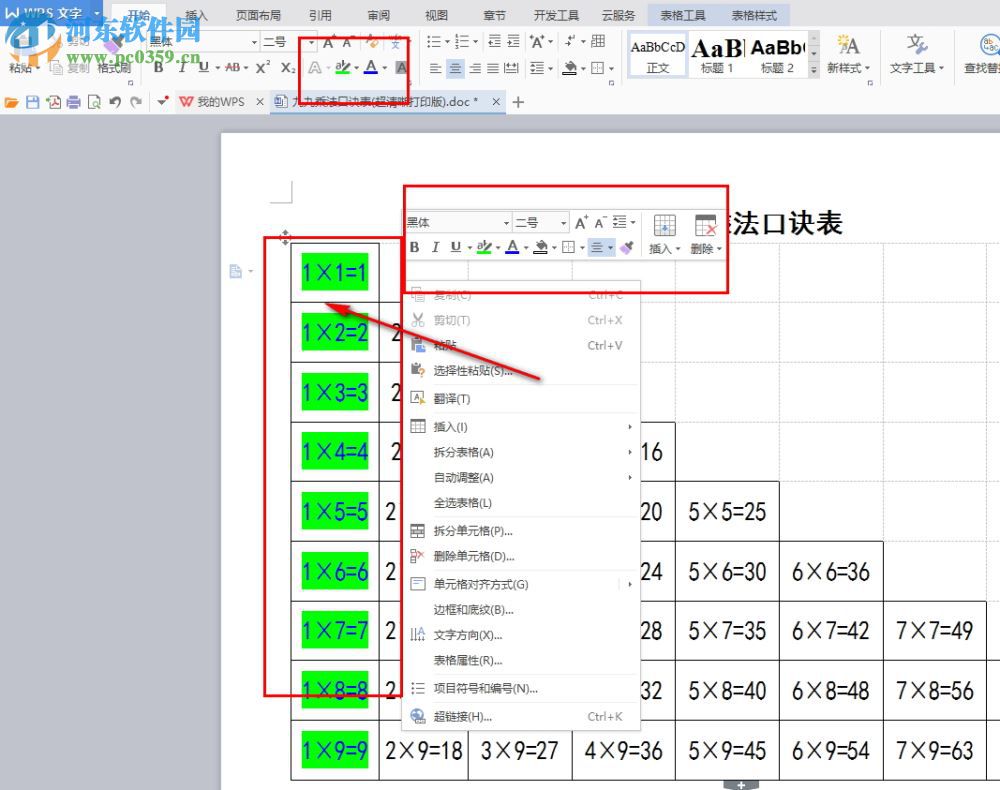Viewport: 1000px width, 790px height.
Task: Select the underline icon on the mini toolbar
Action: pos(454,247)
